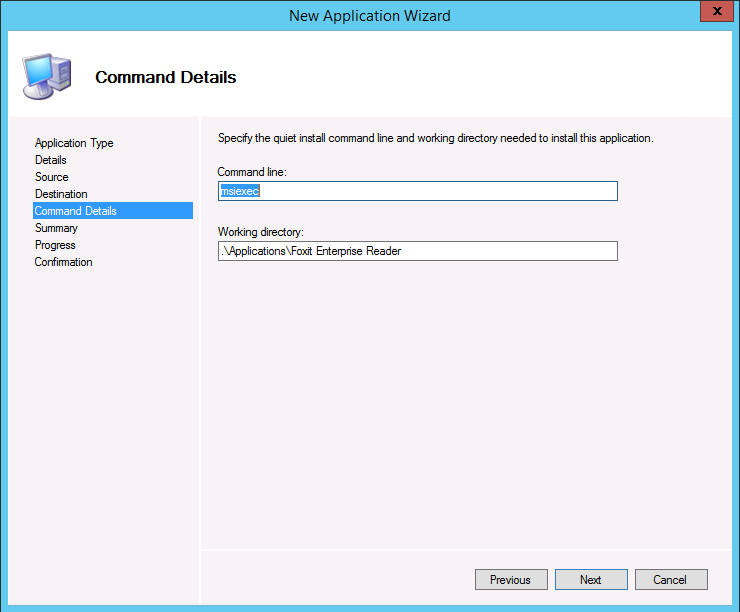740x612 pixels.
Task: Open the Confirmation step
Action: click(x=63, y=262)
